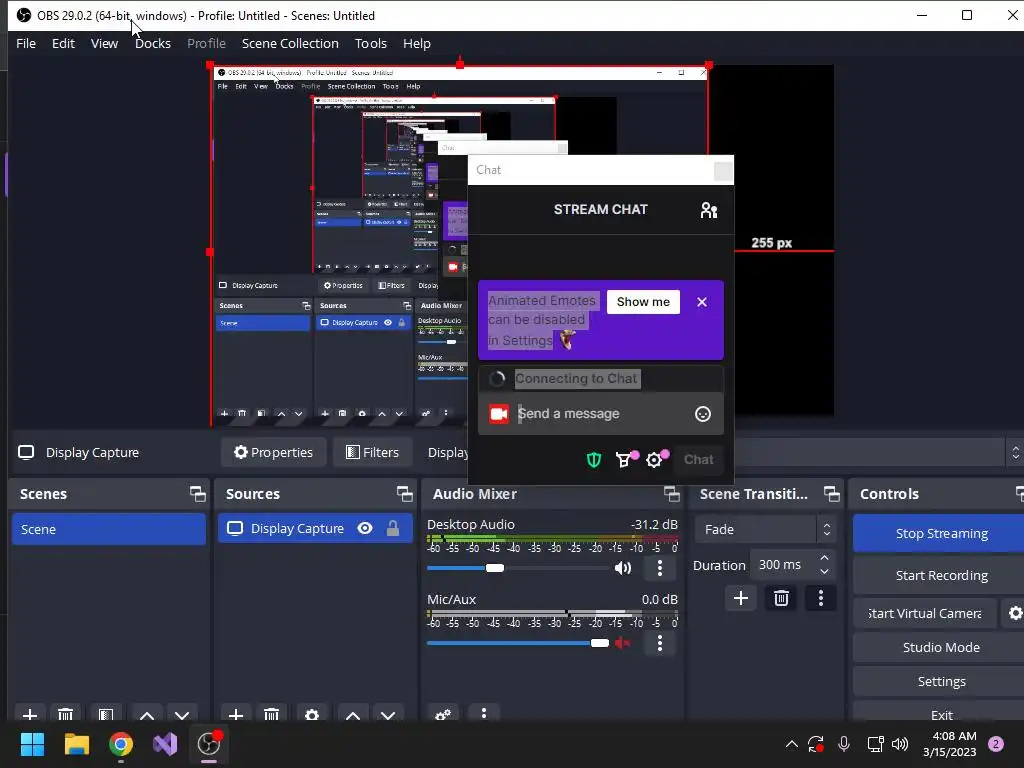Screen dimensions: 1024x768
Task: Move scene up with arrow icon
Action: tap(147, 714)
